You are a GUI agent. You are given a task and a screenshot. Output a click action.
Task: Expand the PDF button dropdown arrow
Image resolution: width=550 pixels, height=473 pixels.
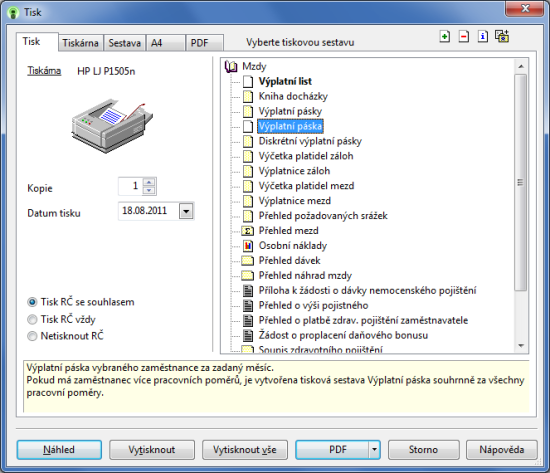pos(374,449)
